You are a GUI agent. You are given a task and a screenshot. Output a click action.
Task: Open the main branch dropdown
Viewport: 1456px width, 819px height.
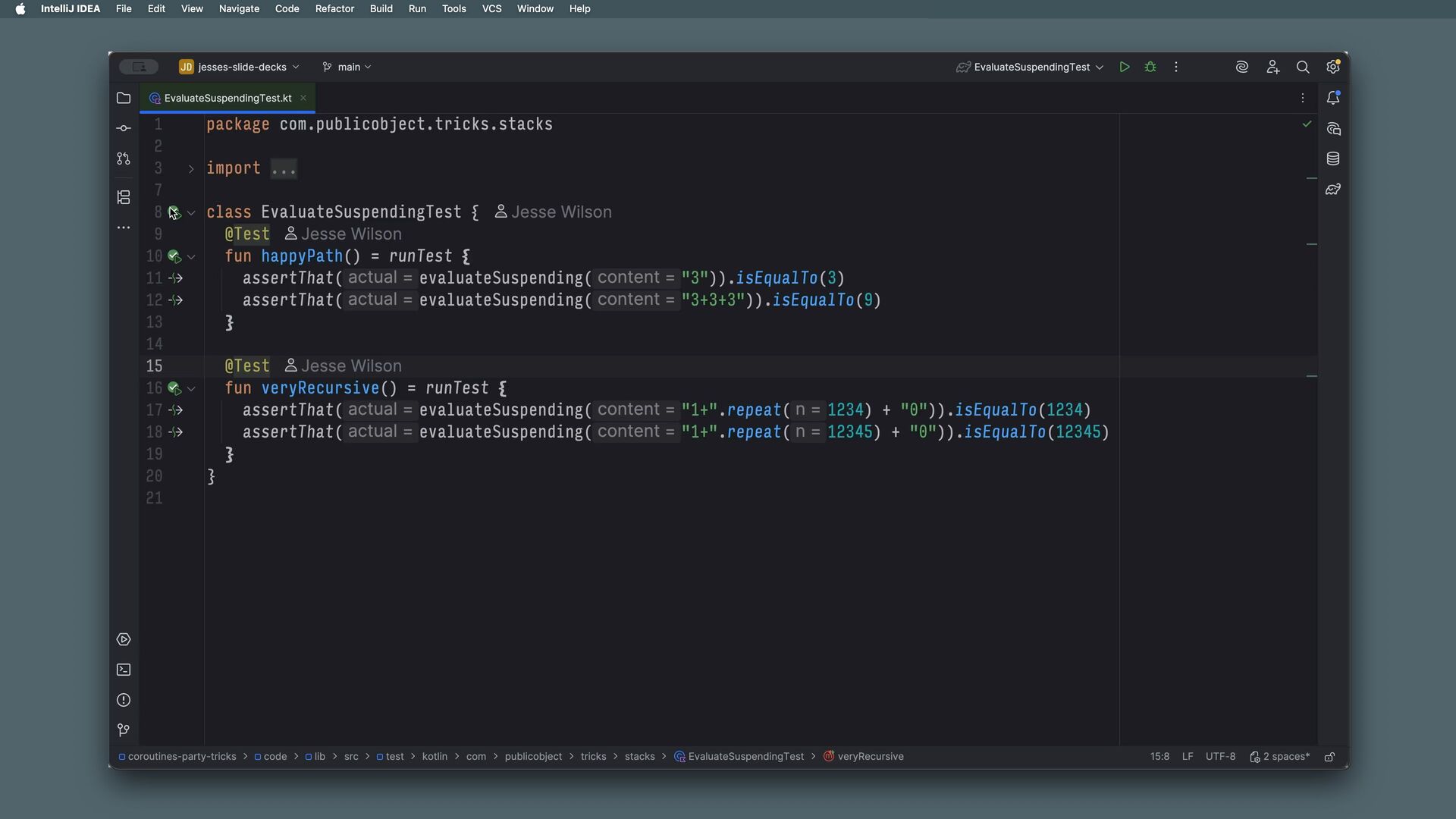347,67
